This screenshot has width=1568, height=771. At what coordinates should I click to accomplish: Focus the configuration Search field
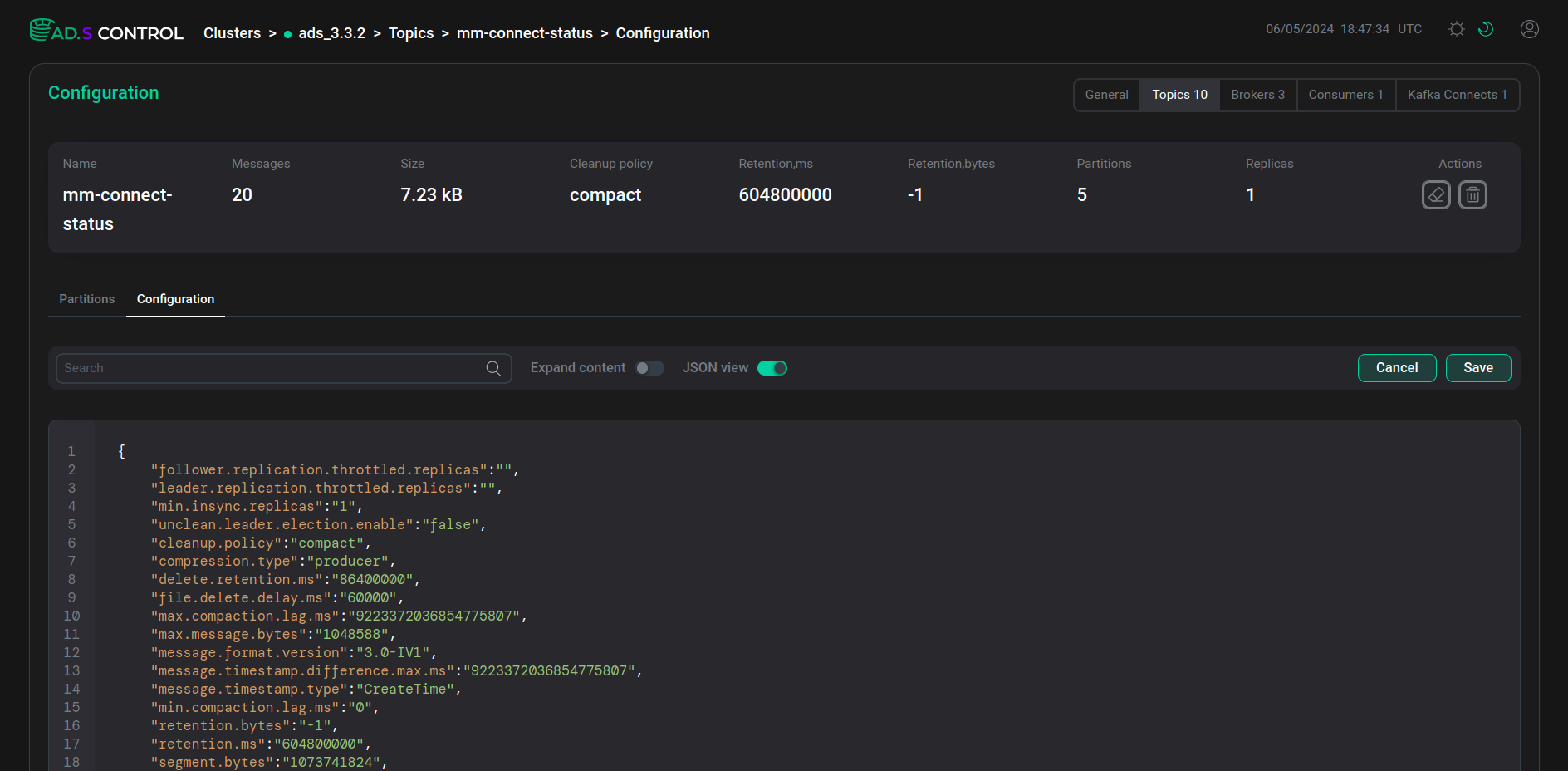coord(284,368)
